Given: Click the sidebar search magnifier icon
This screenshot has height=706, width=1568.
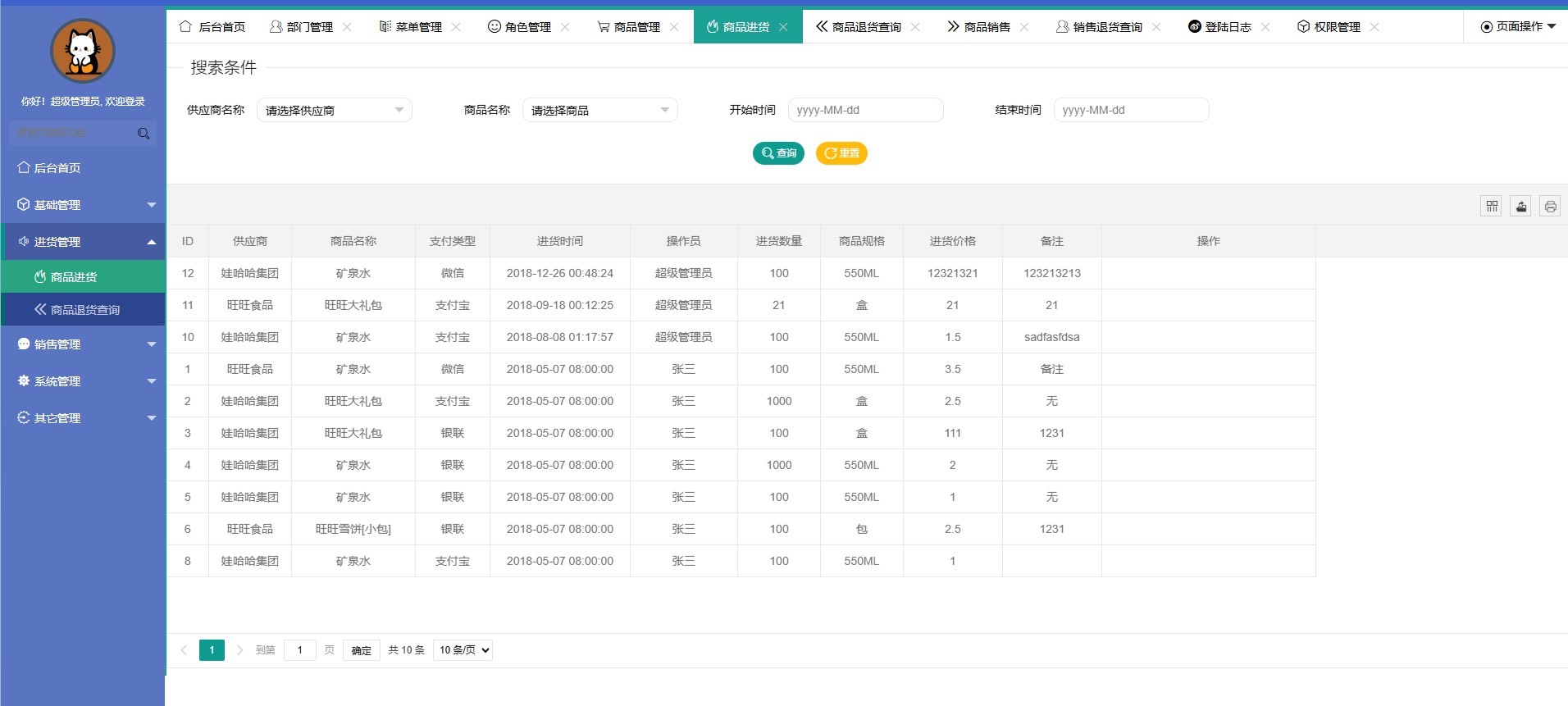Looking at the screenshot, I should 144,134.
